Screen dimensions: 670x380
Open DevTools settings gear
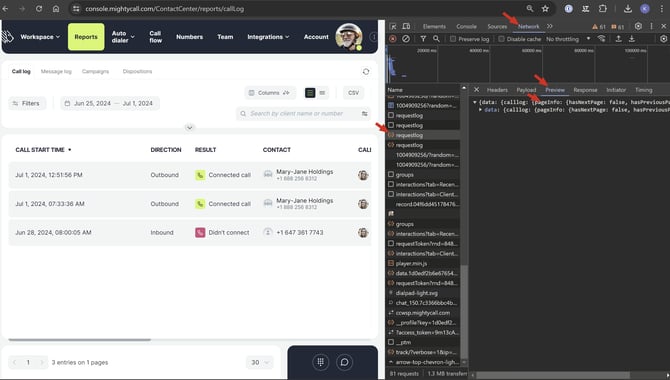638,26
